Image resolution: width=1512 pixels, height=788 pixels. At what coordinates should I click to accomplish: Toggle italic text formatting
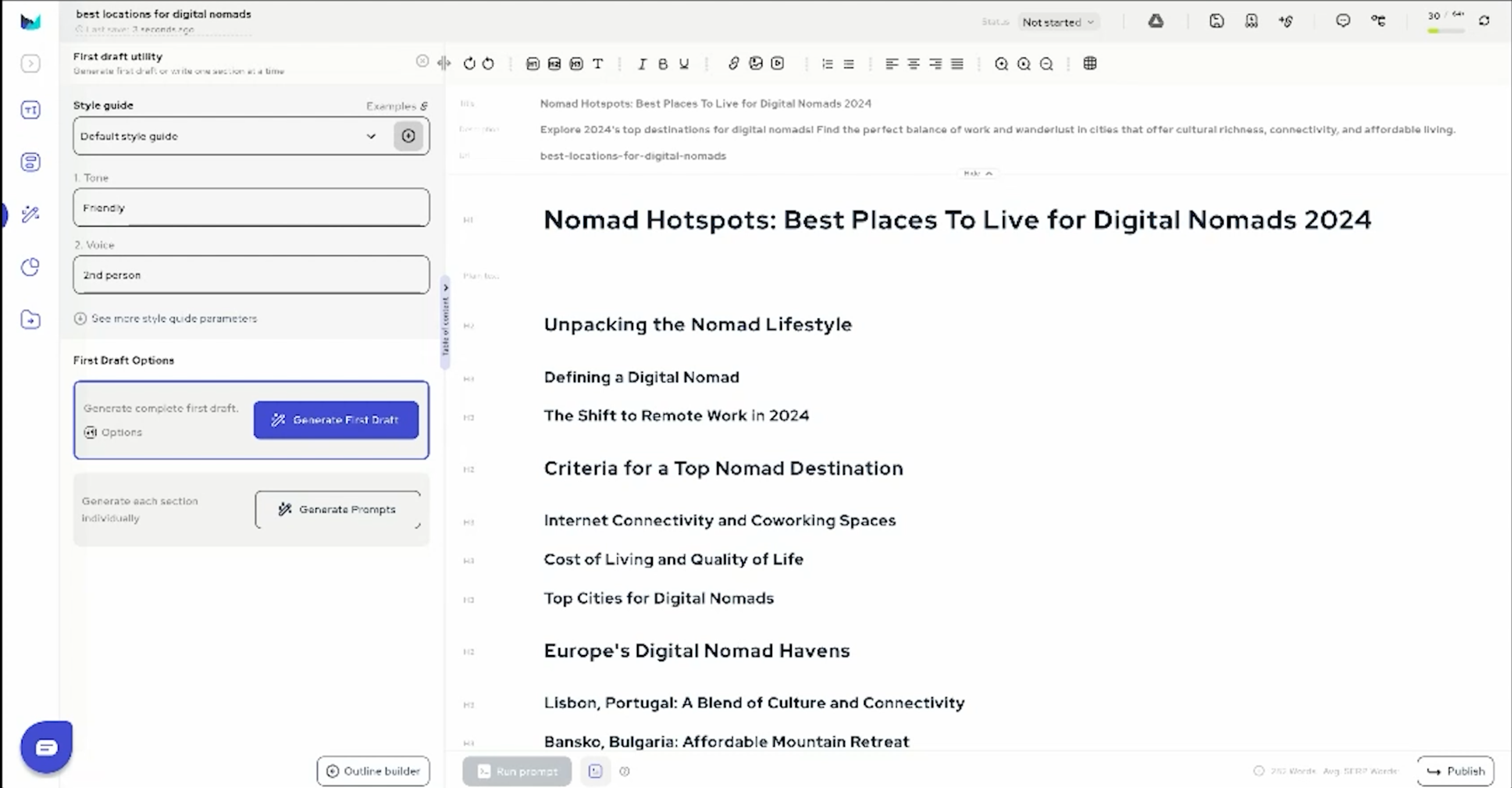click(x=642, y=64)
